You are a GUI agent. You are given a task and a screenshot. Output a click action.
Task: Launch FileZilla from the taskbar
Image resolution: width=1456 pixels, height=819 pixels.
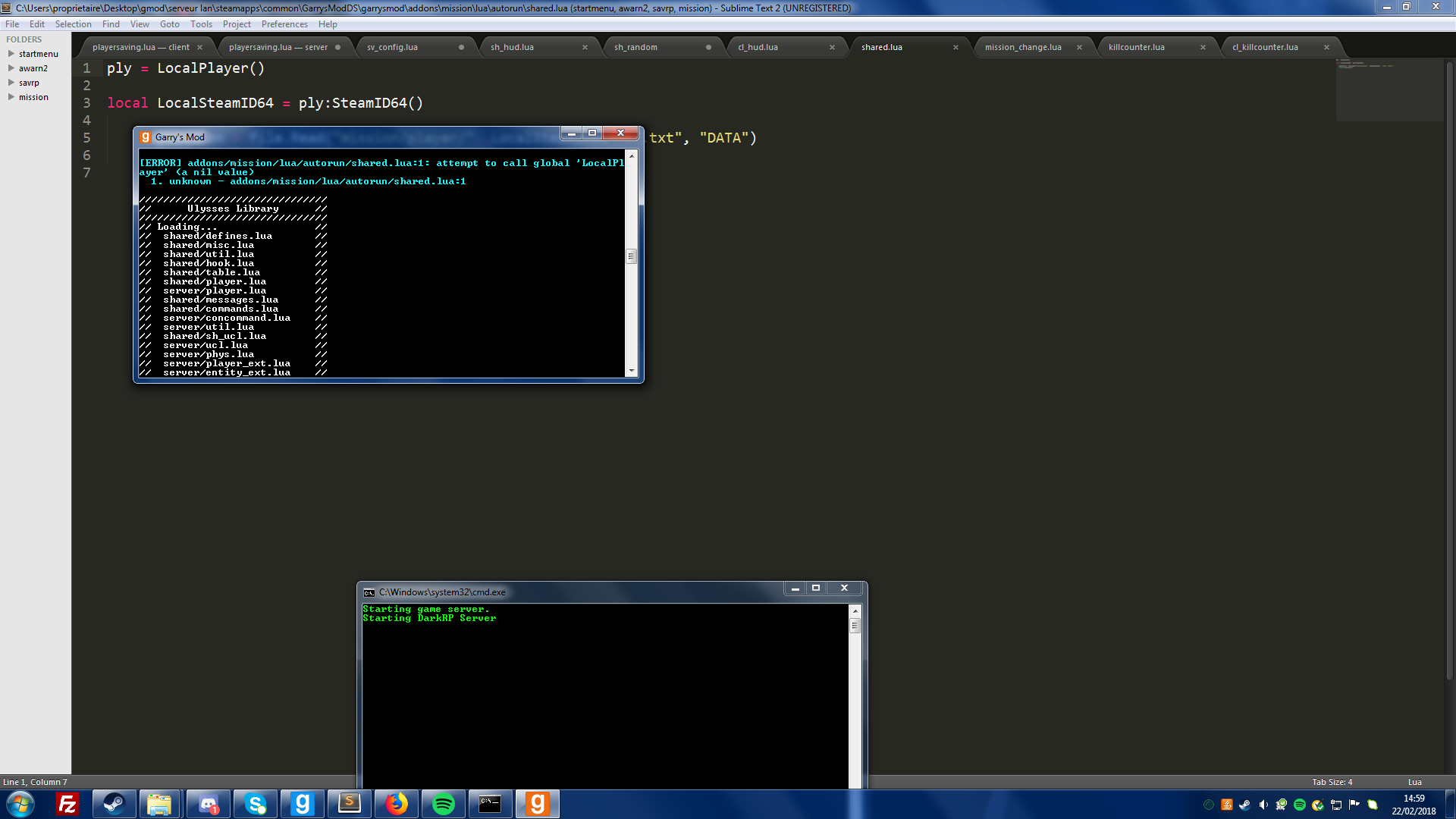[67, 804]
